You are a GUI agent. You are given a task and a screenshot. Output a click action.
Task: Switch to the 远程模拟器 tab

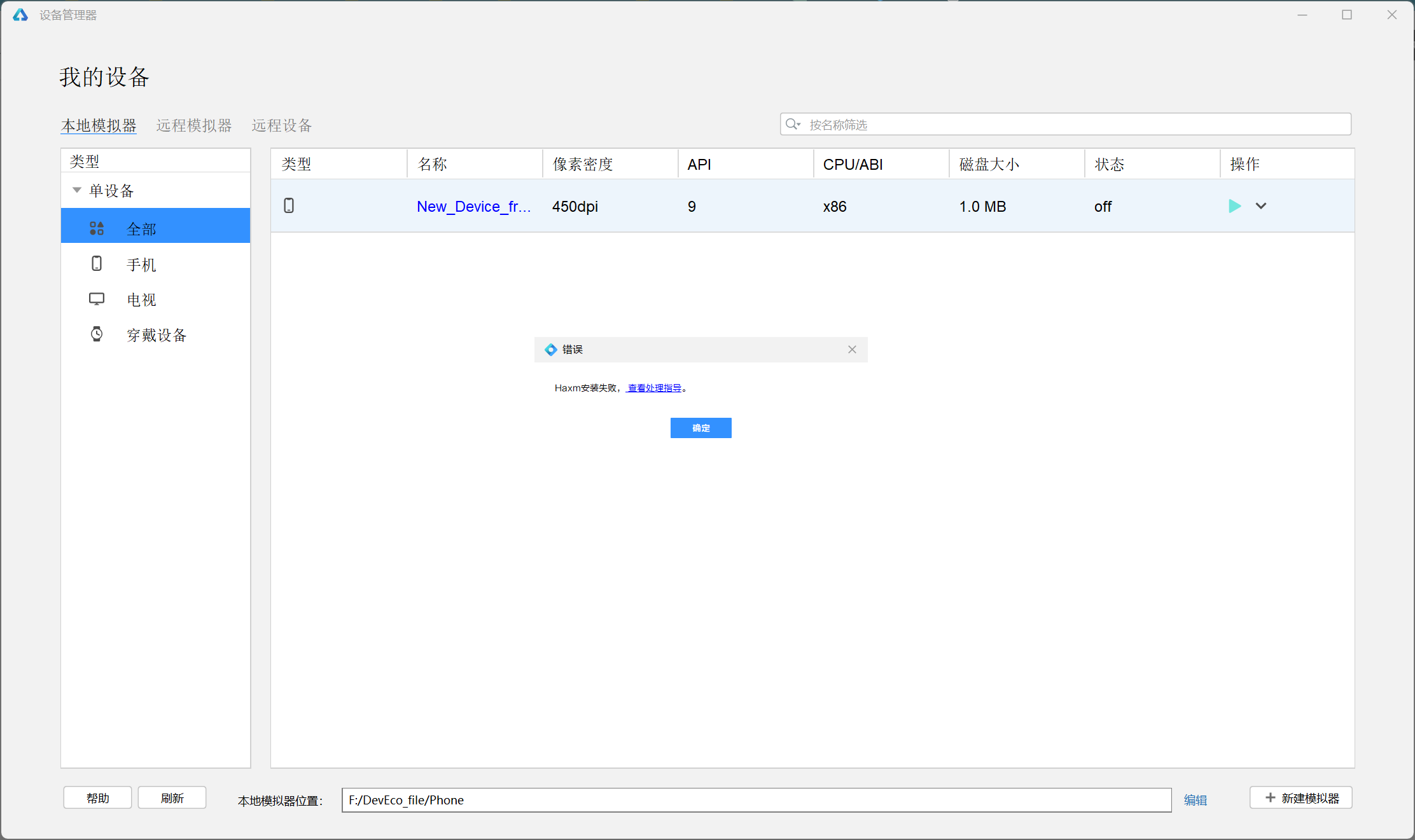pos(194,125)
